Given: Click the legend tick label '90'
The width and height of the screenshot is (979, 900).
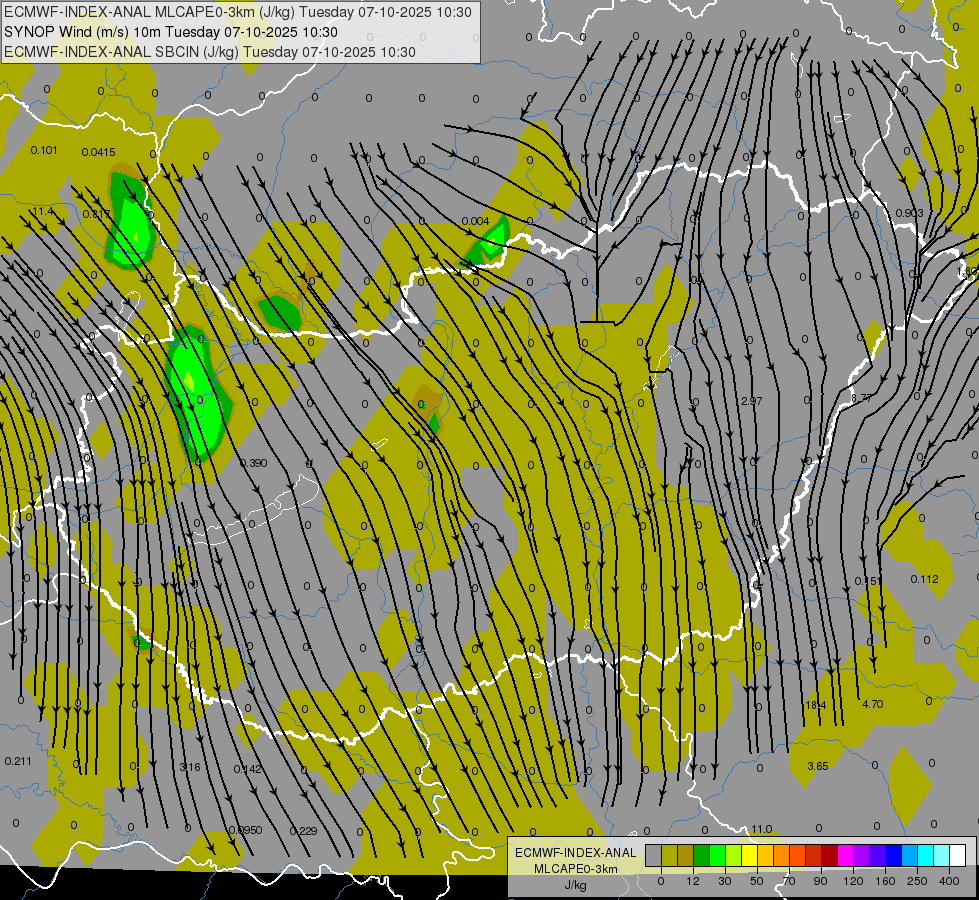Looking at the screenshot, I should click(820, 881).
